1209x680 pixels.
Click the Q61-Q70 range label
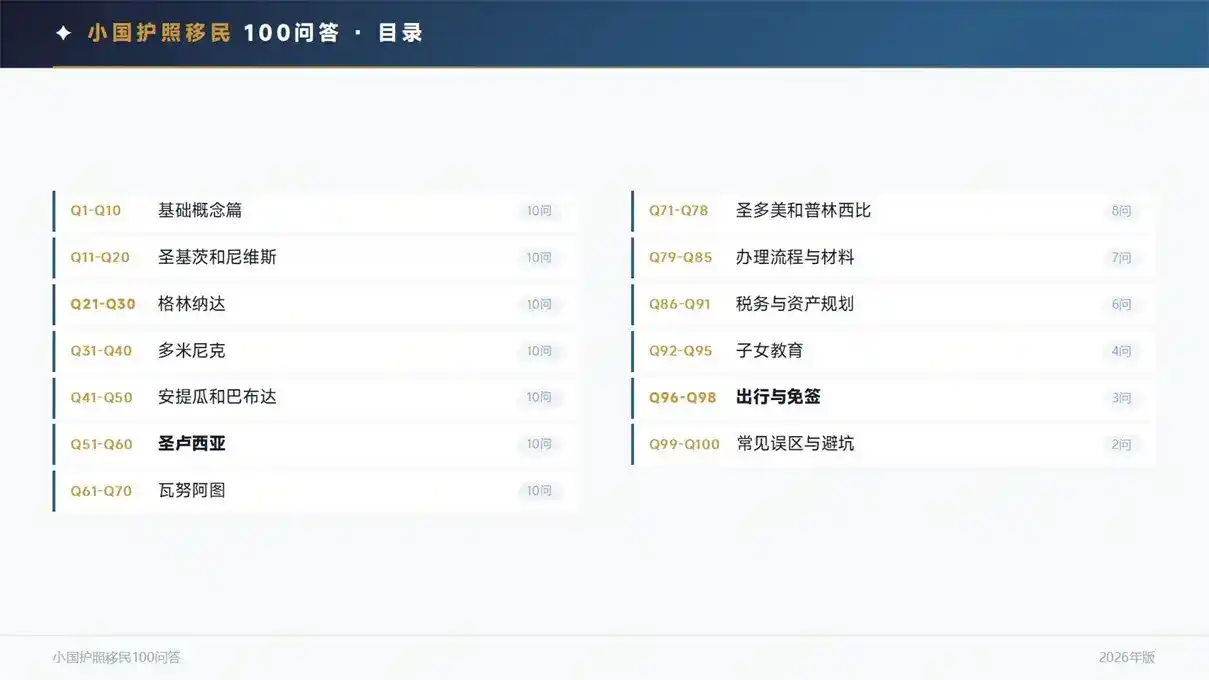coord(101,491)
